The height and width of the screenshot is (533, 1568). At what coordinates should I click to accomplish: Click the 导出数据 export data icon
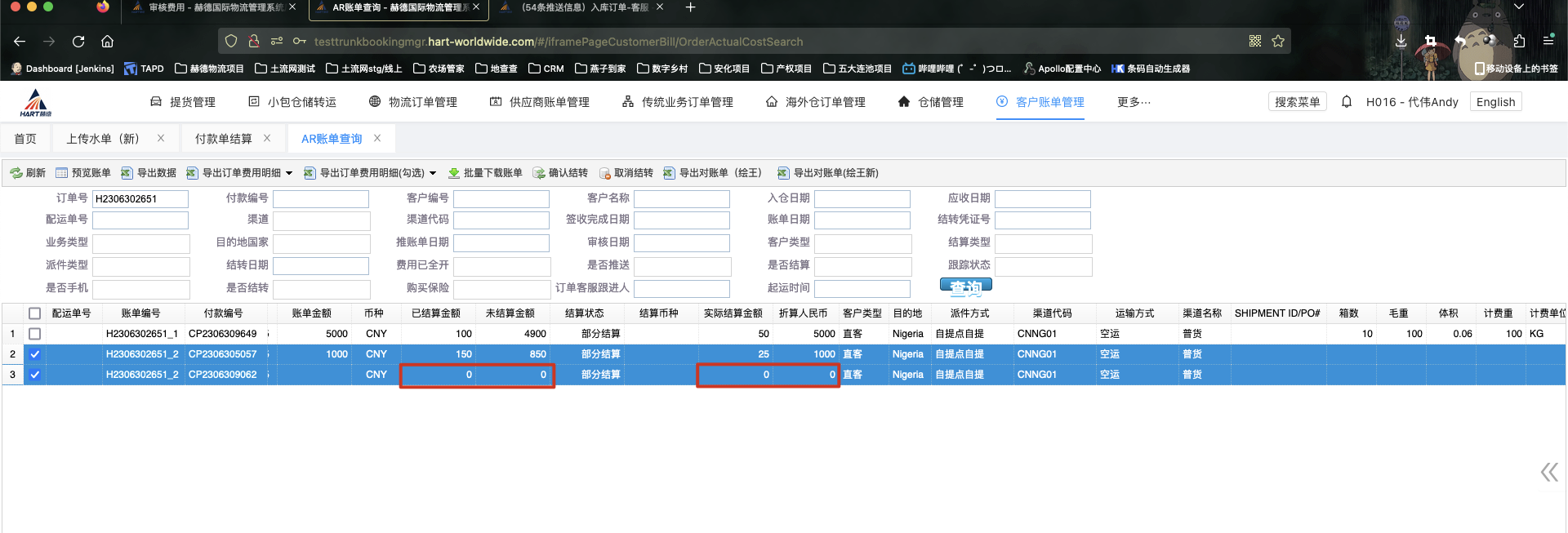point(127,173)
